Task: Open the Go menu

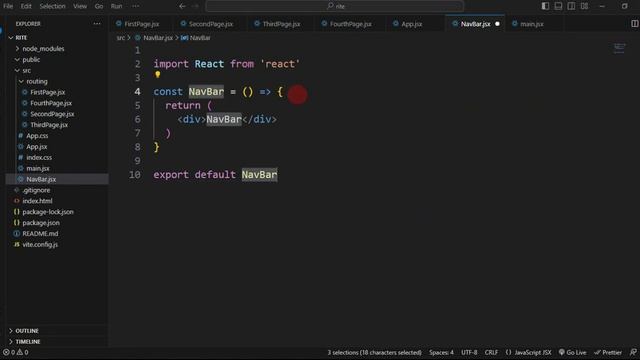Action: (99, 6)
